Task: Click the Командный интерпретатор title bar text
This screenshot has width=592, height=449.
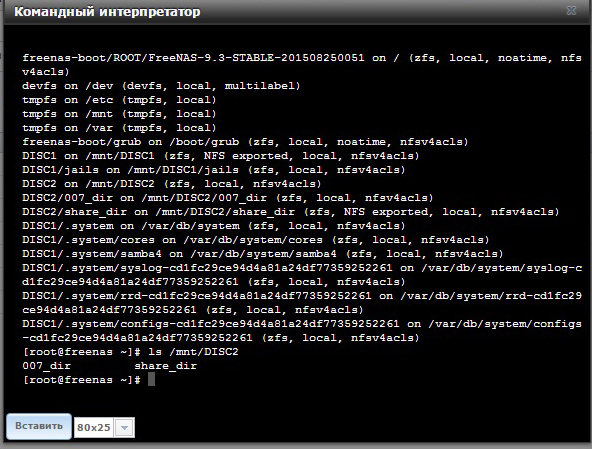Action: point(107,12)
